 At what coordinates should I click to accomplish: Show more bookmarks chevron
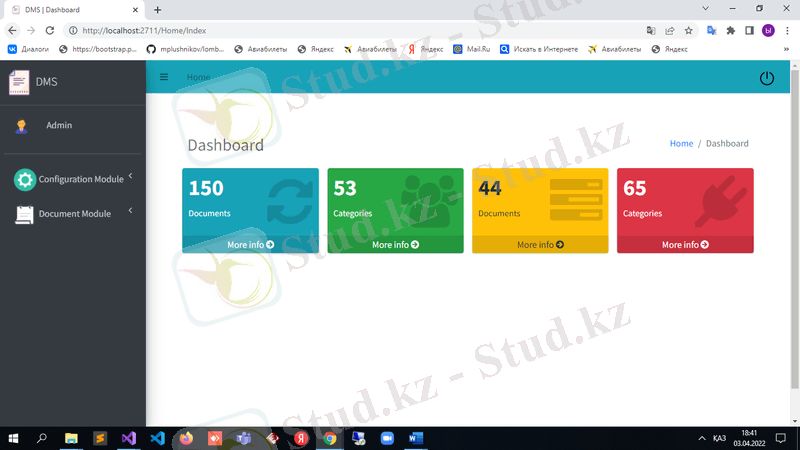point(786,49)
